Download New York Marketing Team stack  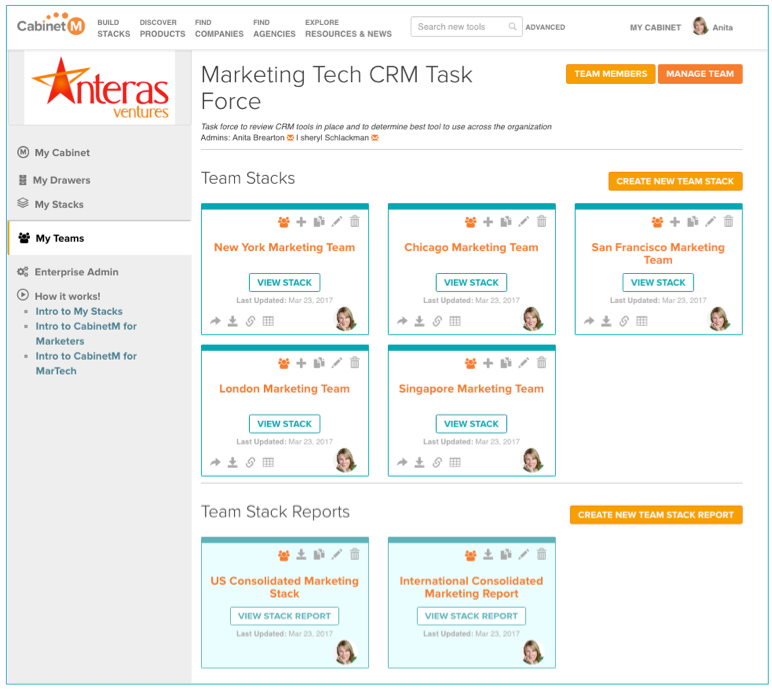tap(232, 322)
